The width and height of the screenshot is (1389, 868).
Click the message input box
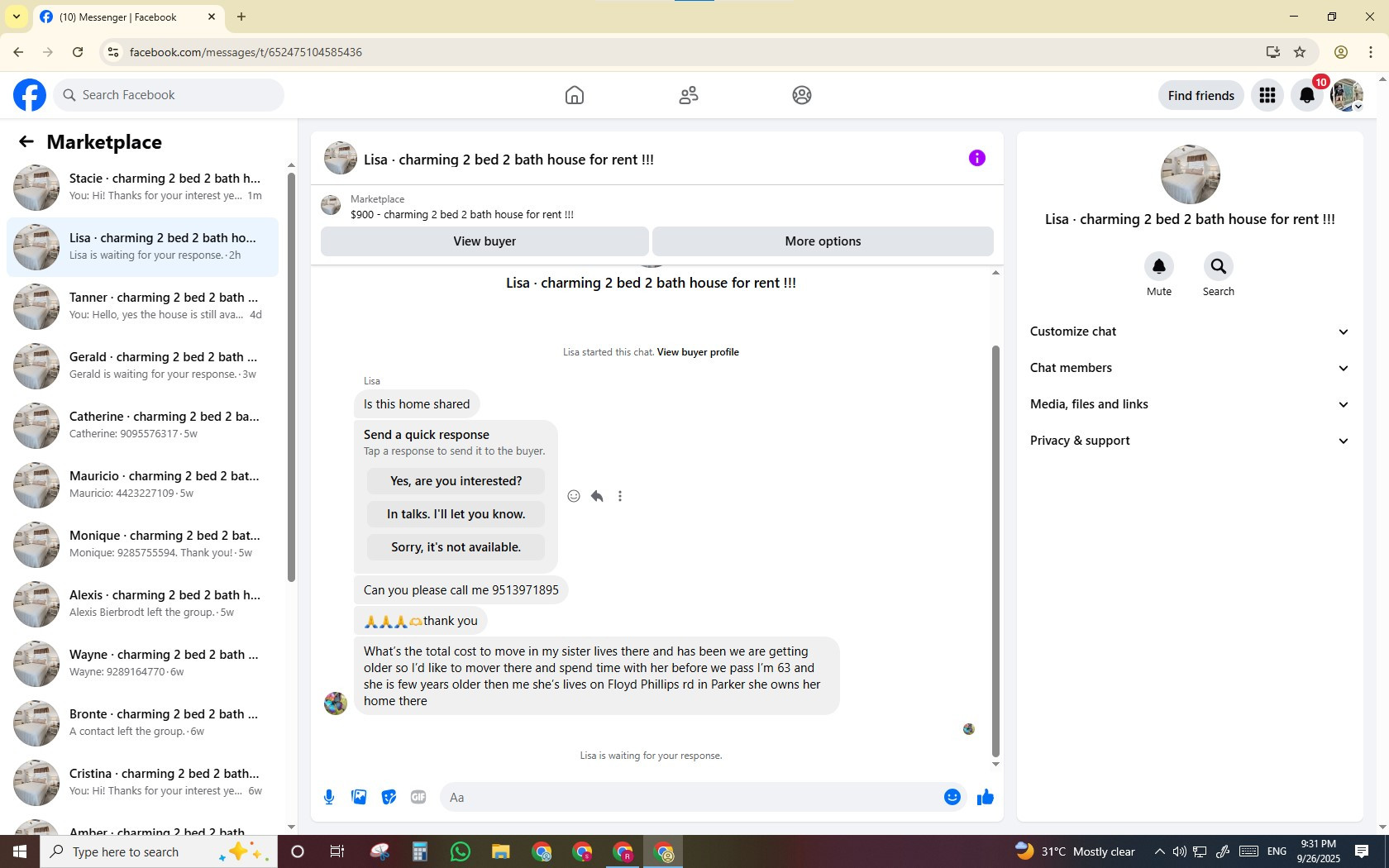click(690, 797)
